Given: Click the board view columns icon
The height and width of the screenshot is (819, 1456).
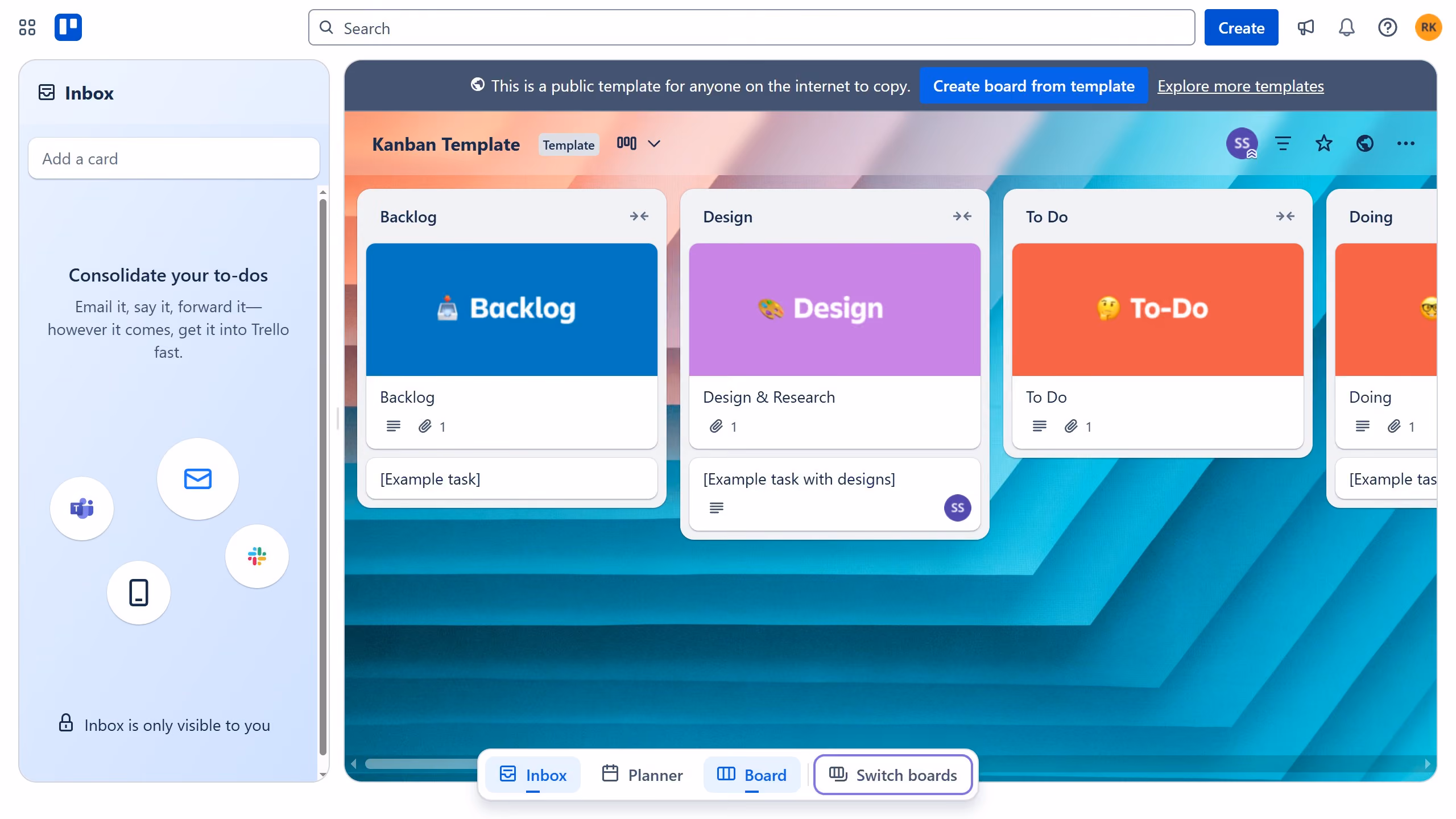Looking at the screenshot, I should point(627,143).
